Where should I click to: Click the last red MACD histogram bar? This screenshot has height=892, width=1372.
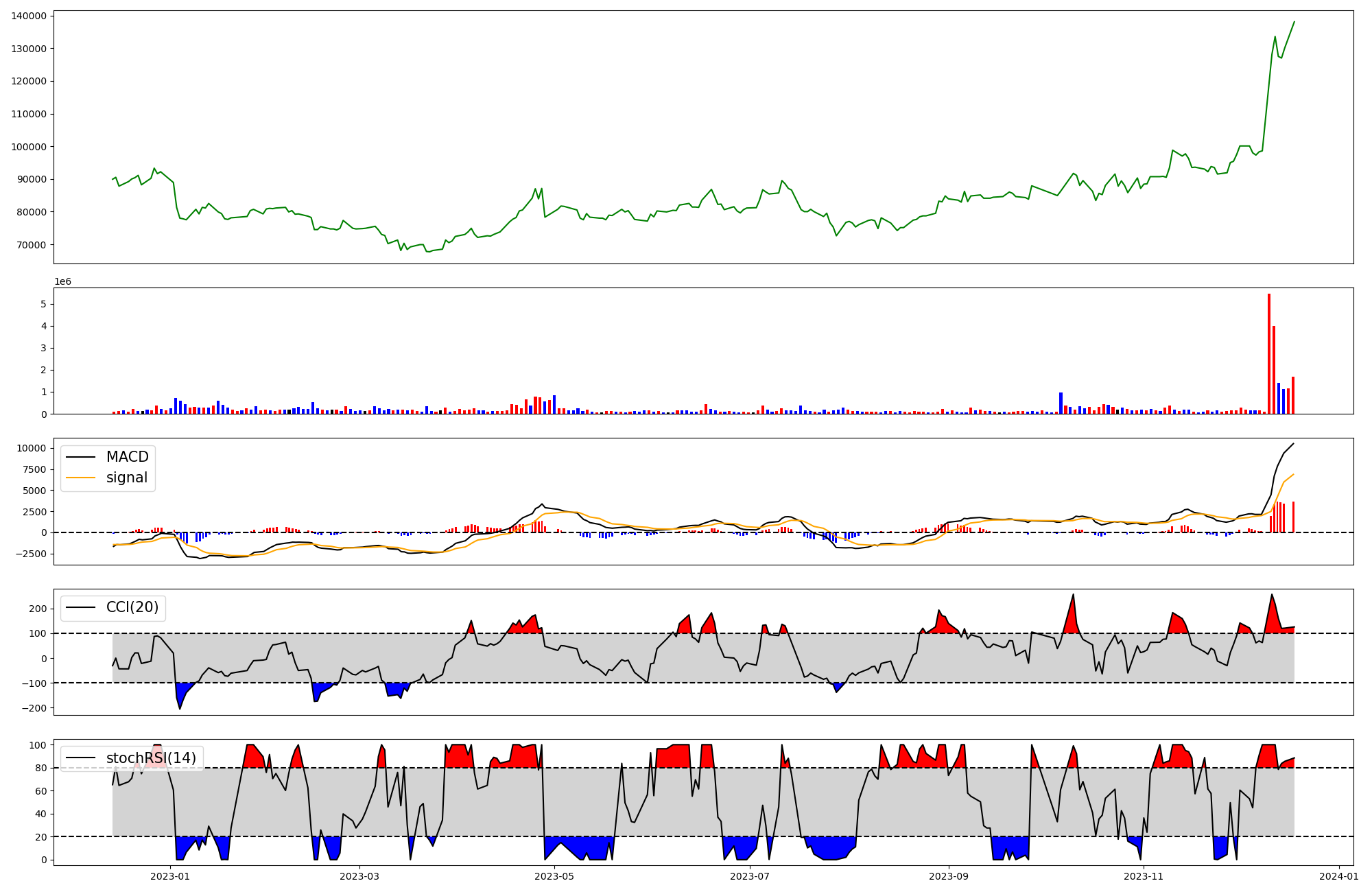click(x=1293, y=517)
